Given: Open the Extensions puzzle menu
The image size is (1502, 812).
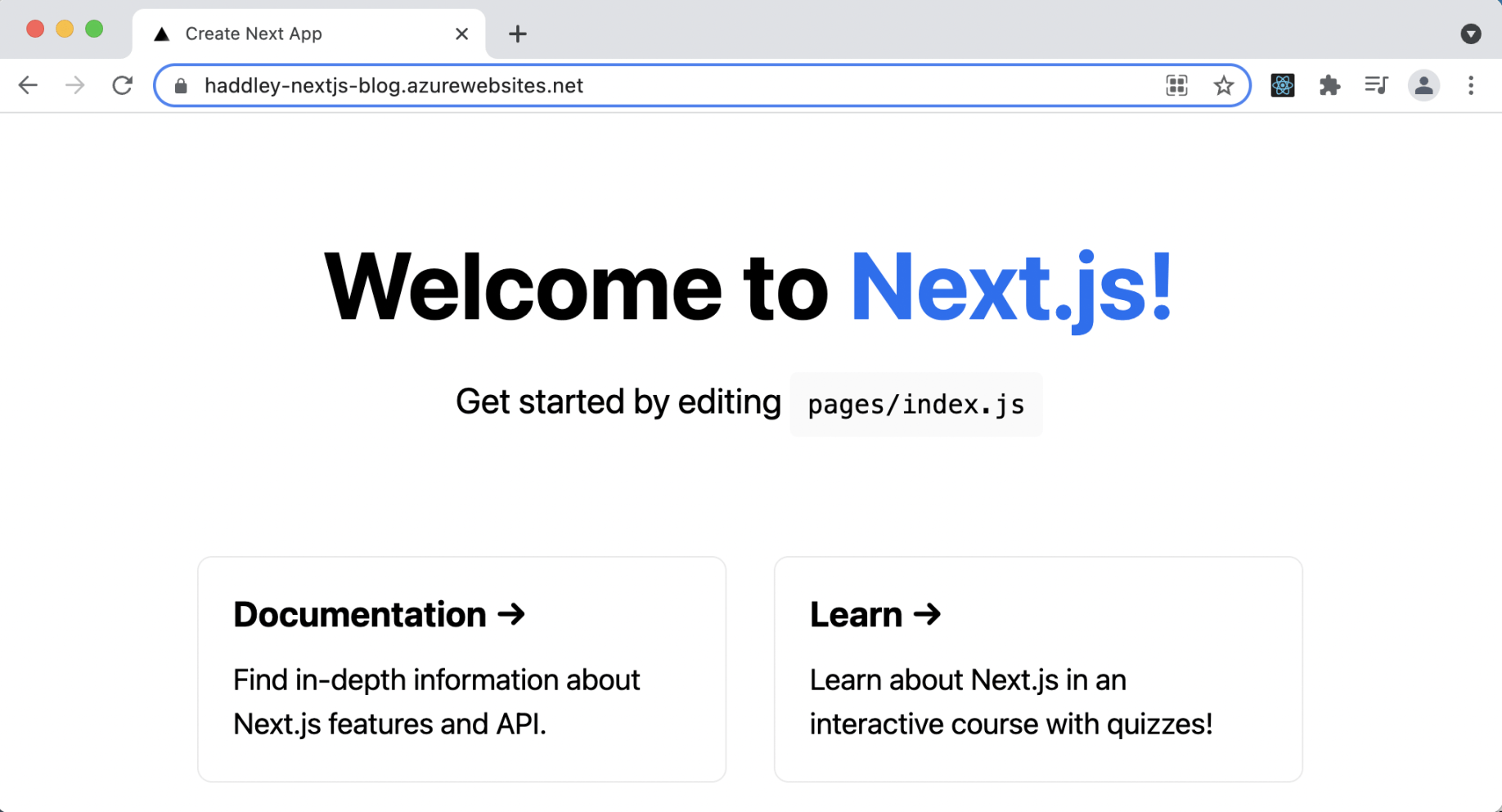Looking at the screenshot, I should (1329, 85).
